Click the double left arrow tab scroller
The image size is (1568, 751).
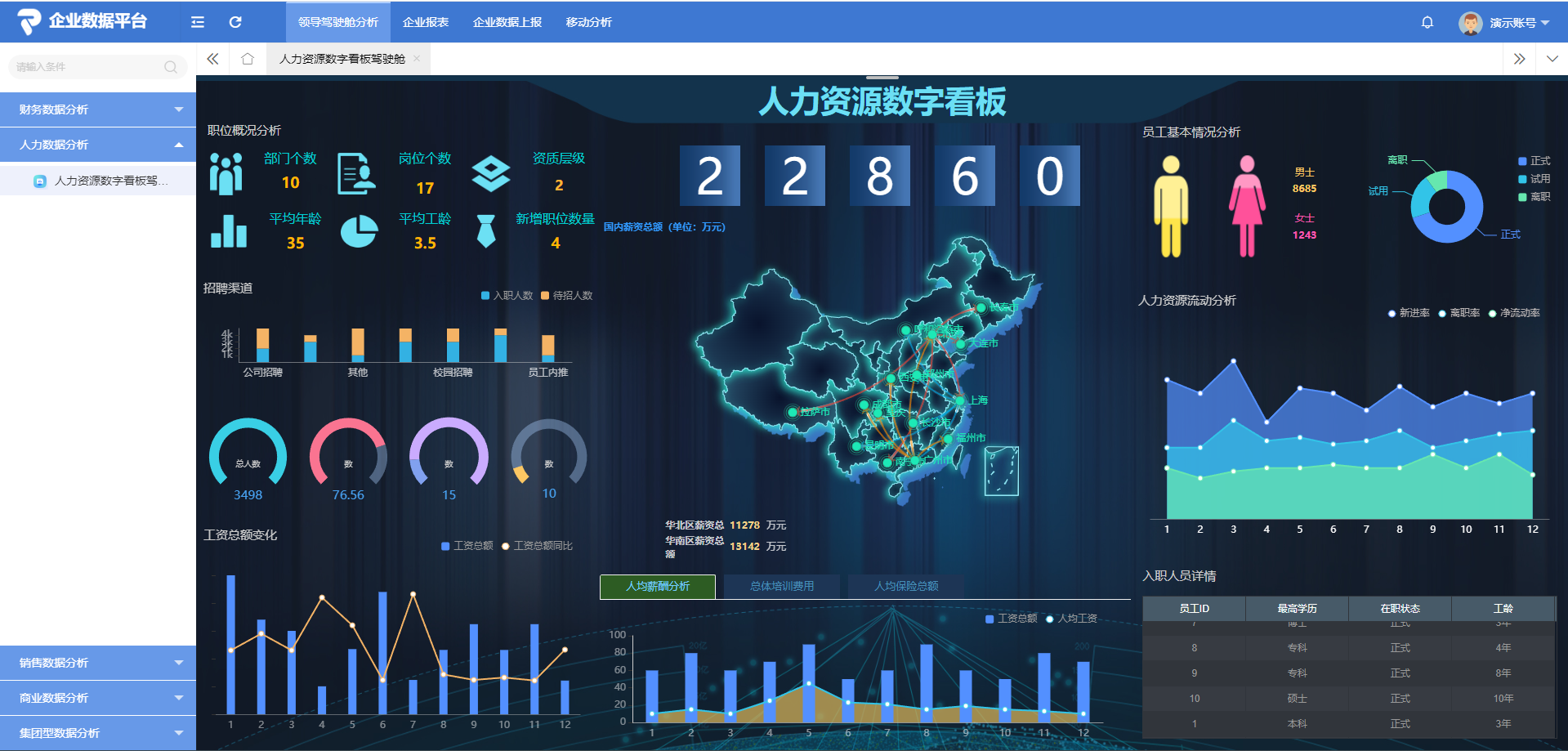click(213, 59)
